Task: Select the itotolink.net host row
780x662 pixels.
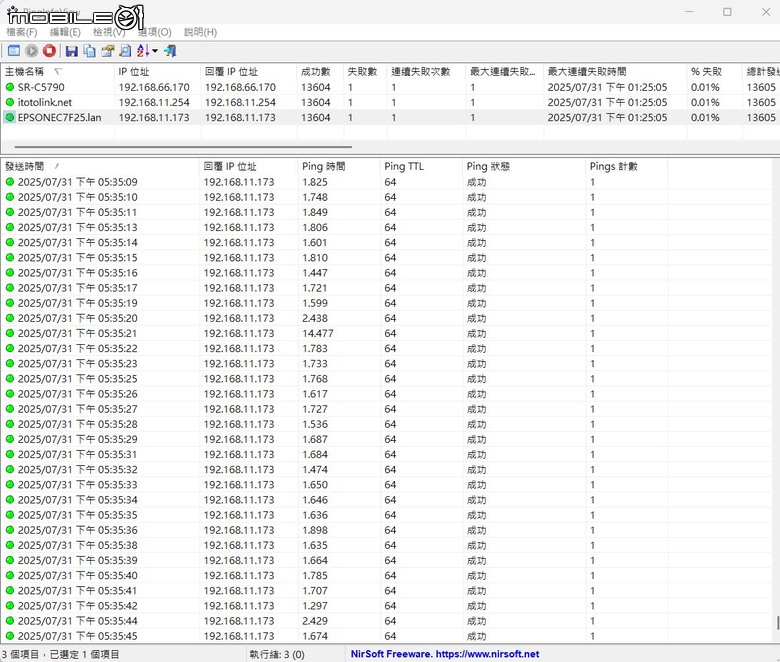Action: 390,102
